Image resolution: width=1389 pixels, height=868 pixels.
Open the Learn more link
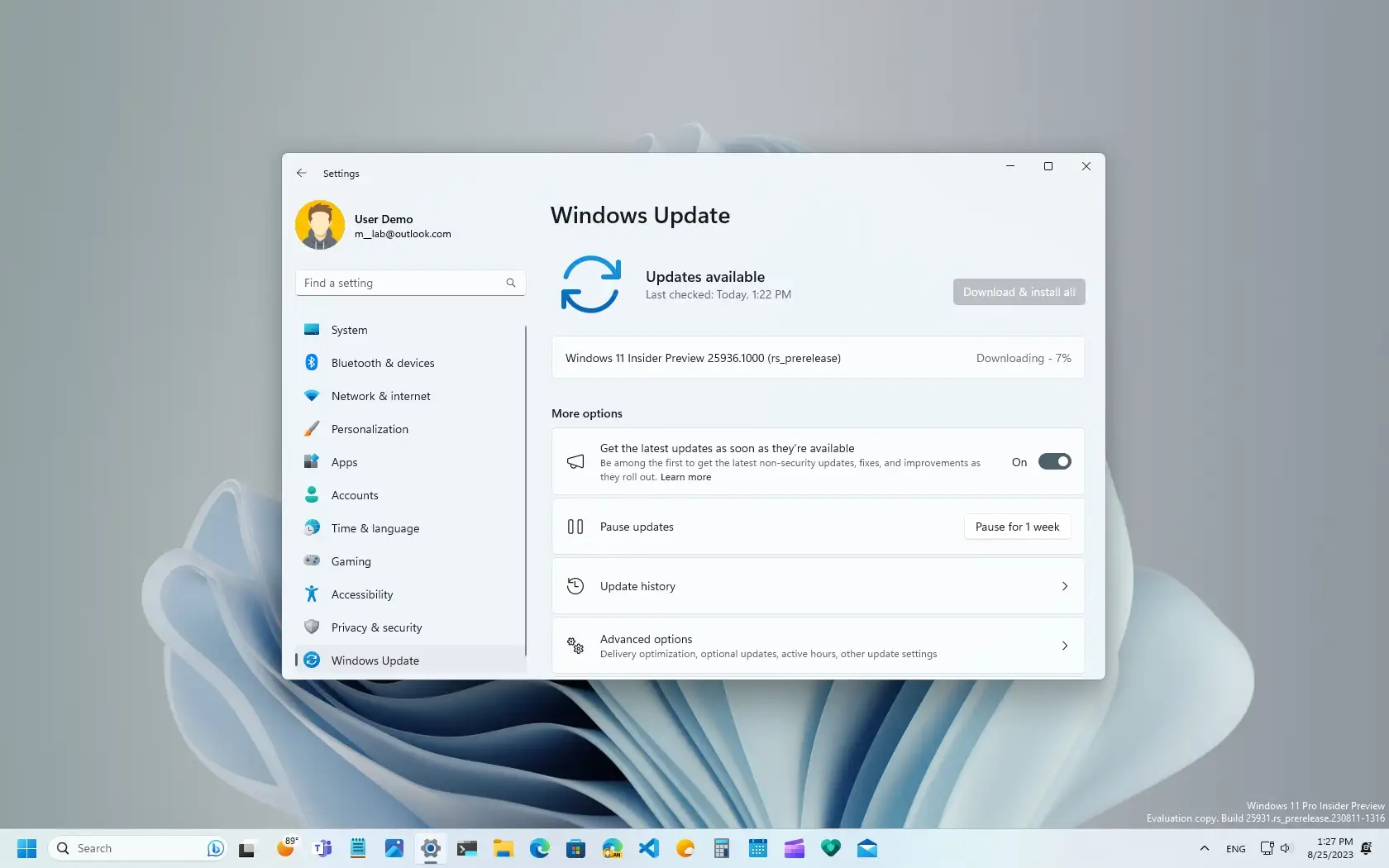click(x=685, y=477)
